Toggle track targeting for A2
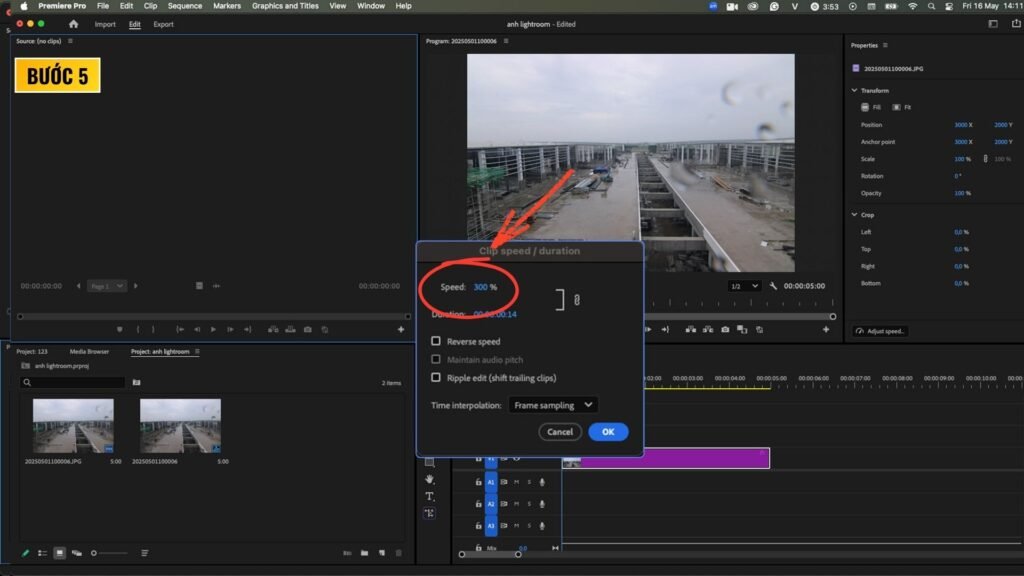This screenshot has width=1024, height=576. pyautogui.click(x=491, y=504)
